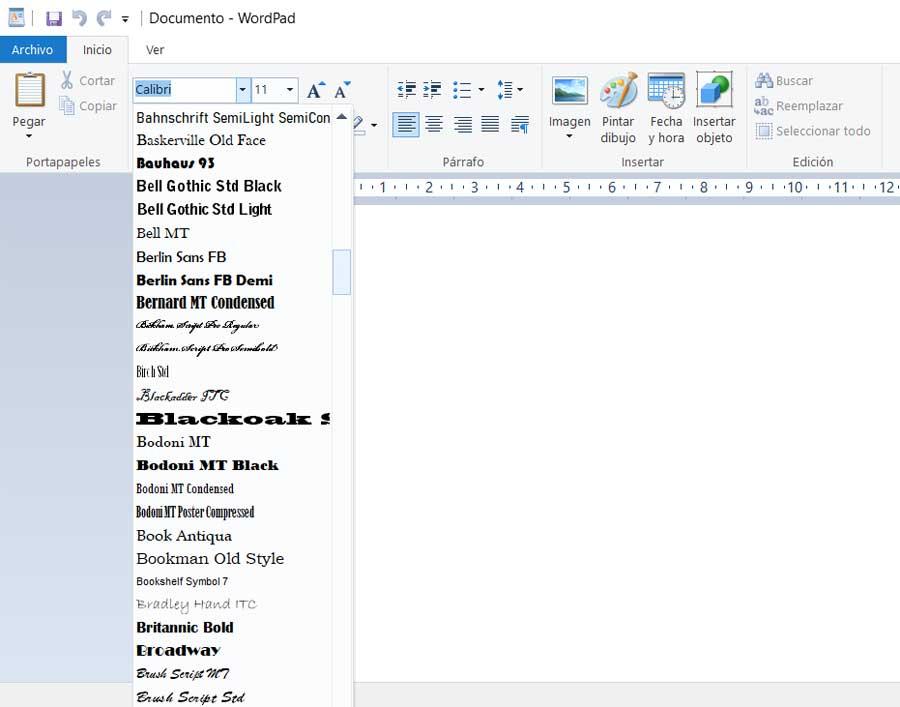900x707 pixels.
Task: Decrease font size with the smaller A icon
Action: (342, 90)
